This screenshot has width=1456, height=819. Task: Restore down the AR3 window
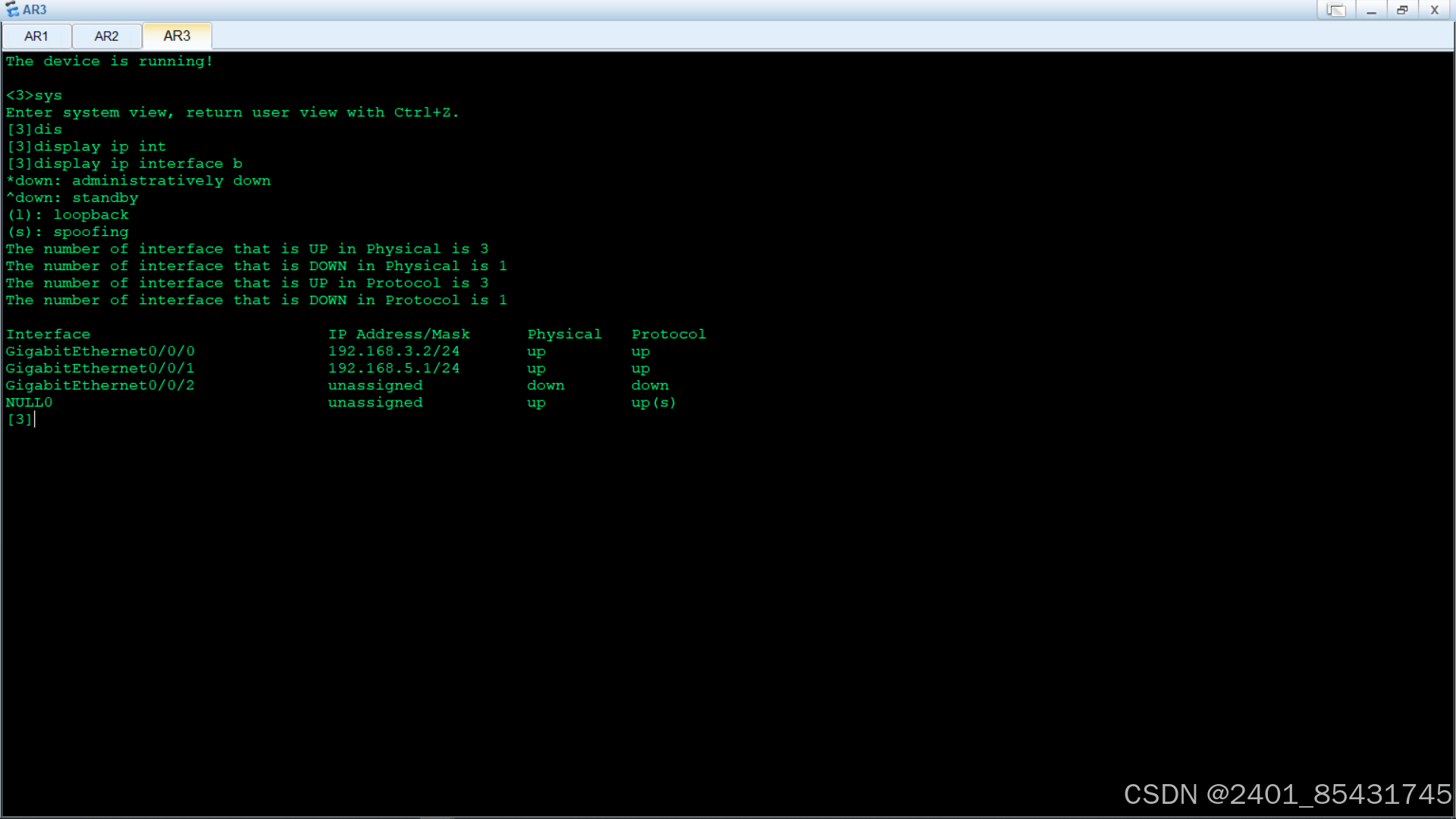[1402, 10]
